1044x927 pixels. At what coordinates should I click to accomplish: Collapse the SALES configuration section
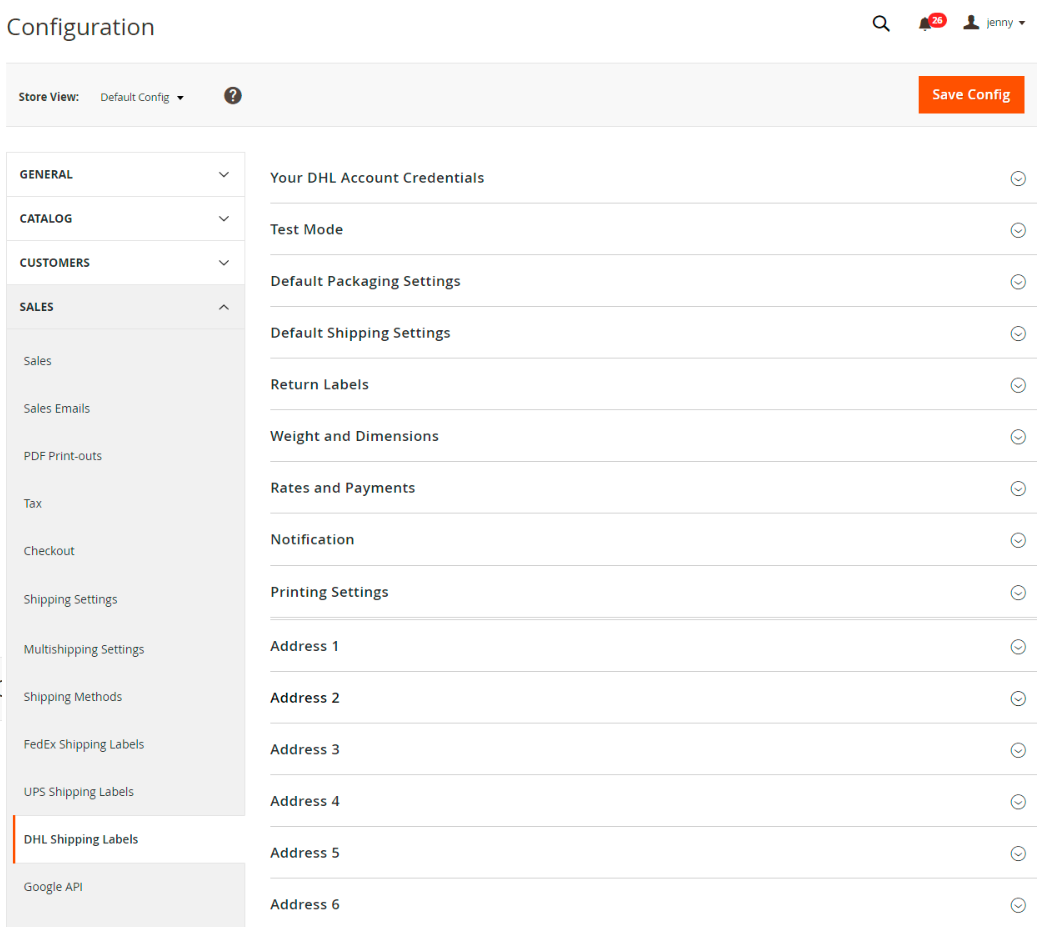pos(125,307)
